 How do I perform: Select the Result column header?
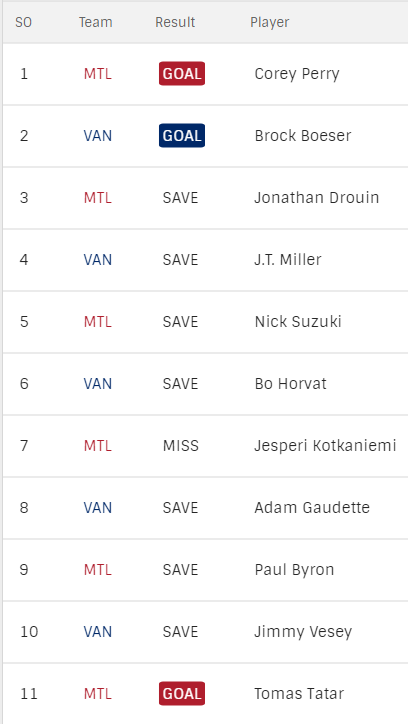(175, 22)
